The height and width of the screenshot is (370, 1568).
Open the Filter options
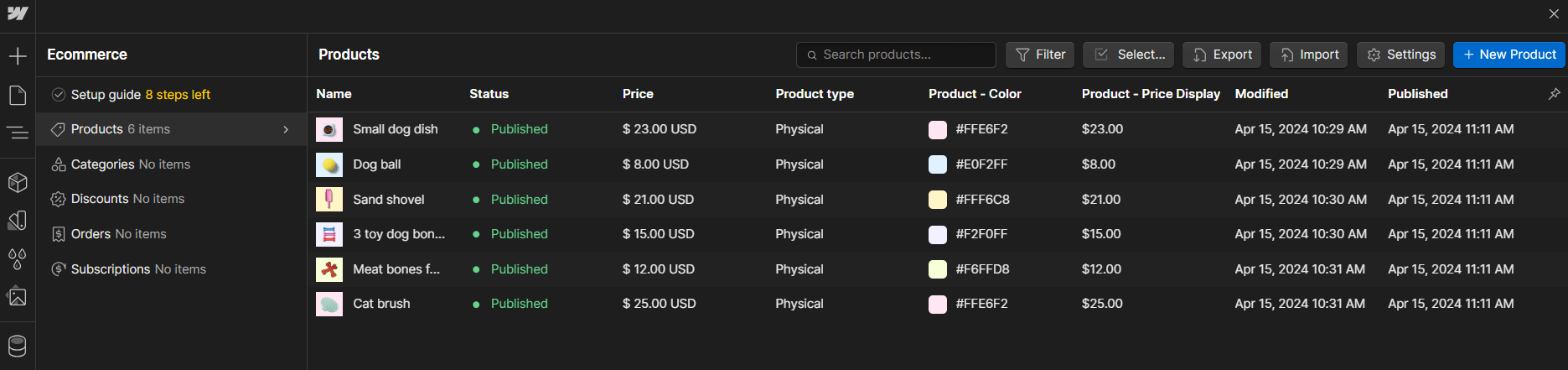pyautogui.click(x=1040, y=55)
